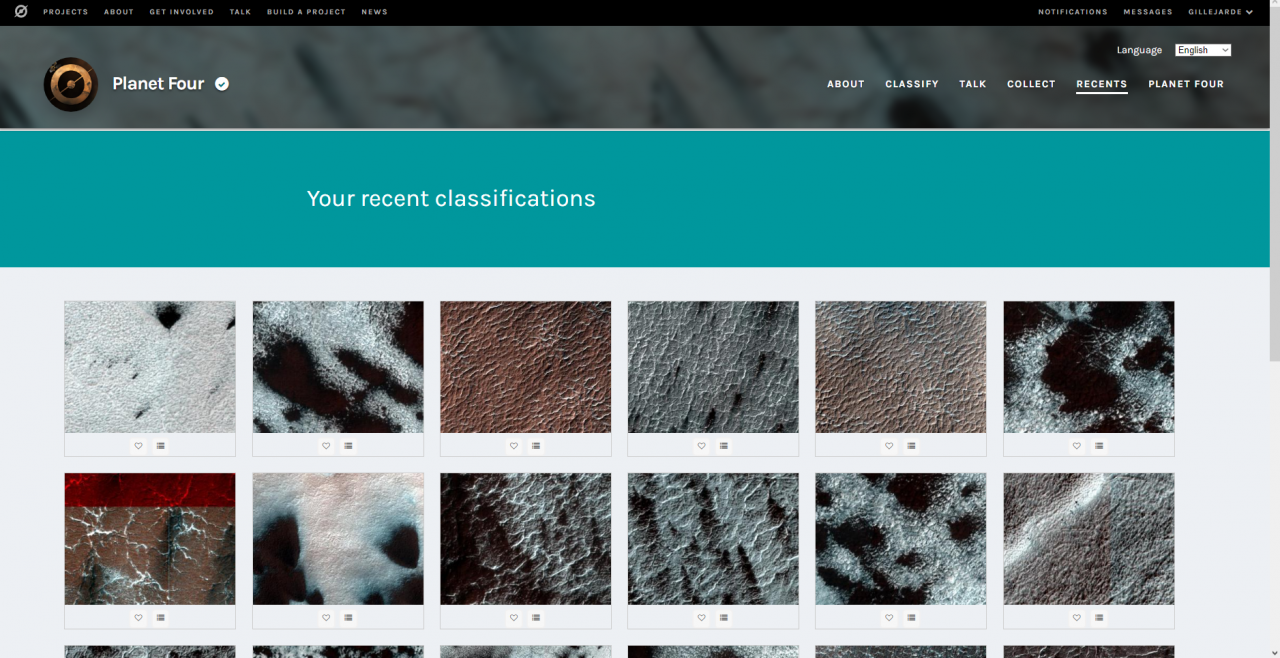Collect the first-row image with large dark diagonal blotches
The image size is (1280, 658).
point(348,446)
